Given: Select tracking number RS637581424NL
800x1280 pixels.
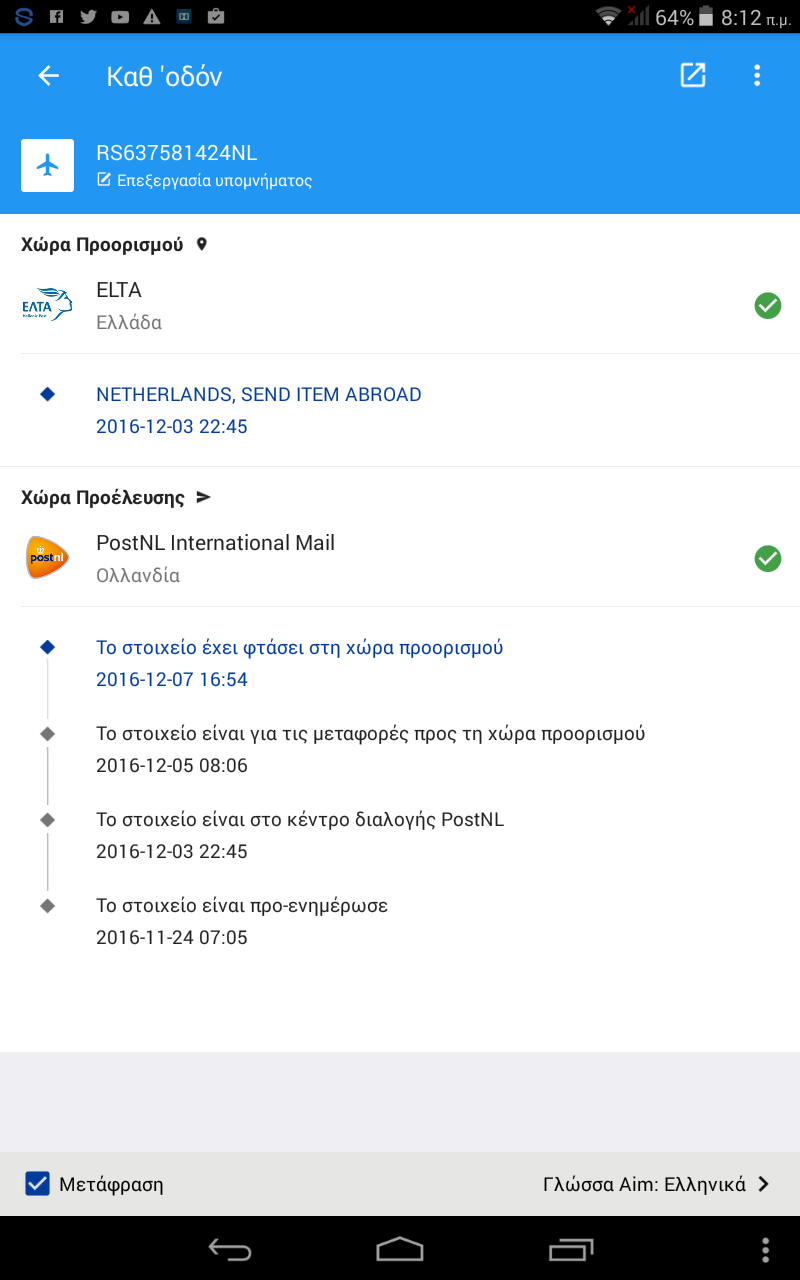Looking at the screenshot, I should (177, 153).
